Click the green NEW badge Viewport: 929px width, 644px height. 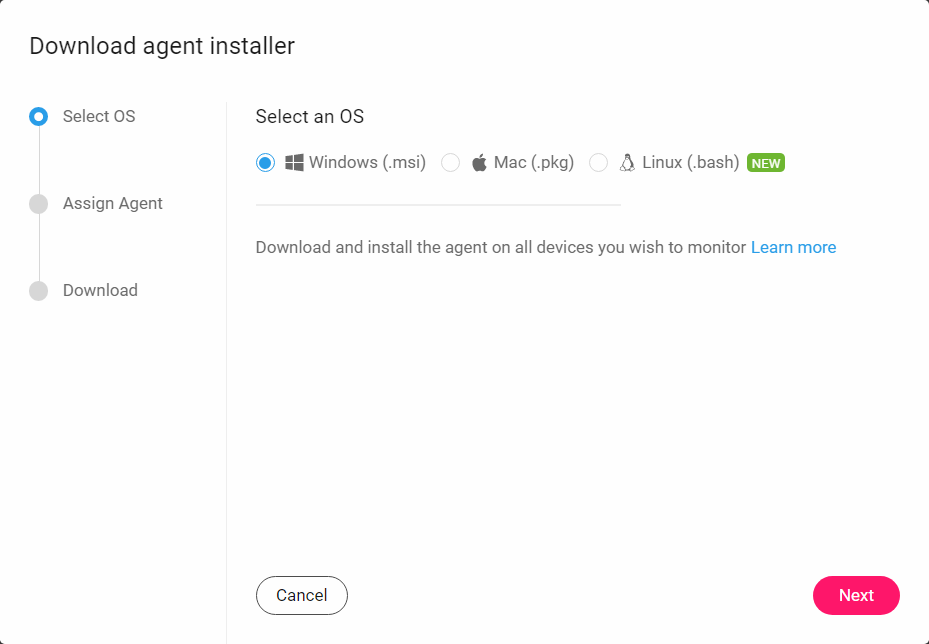click(x=766, y=162)
